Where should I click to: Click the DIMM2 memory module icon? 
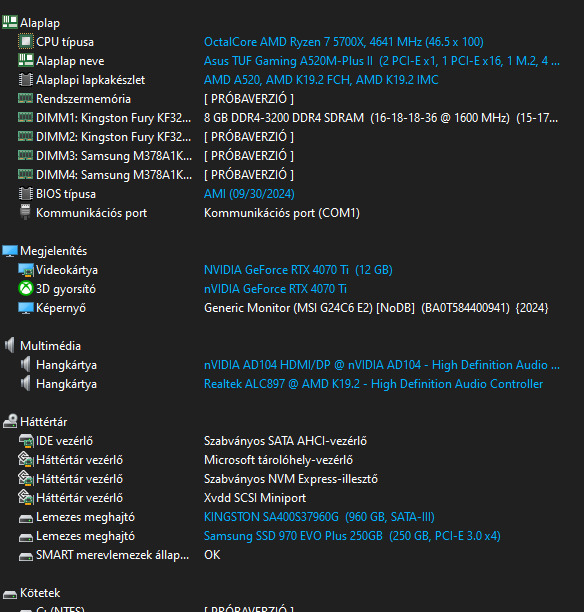pyautogui.click(x=26, y=136)
